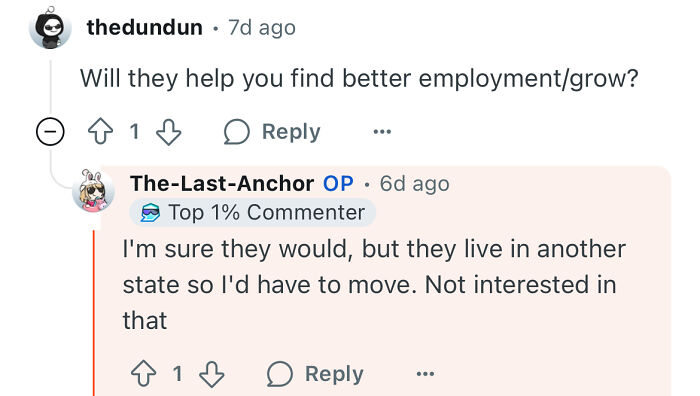
Task: Open The-Last-Anchor username link
Action: pos(222,183)
